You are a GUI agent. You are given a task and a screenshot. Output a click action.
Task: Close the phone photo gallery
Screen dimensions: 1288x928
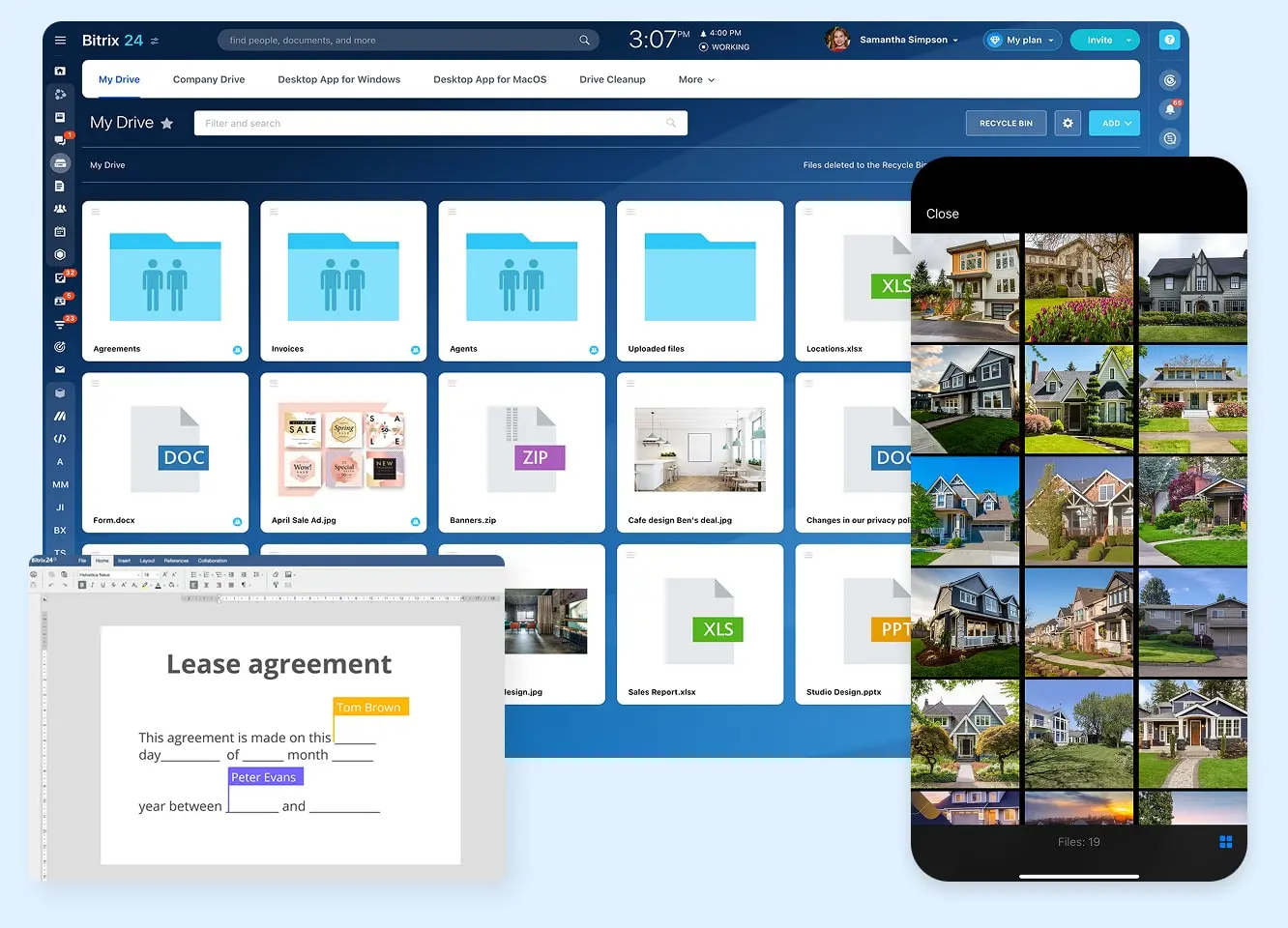pos(942,214)
